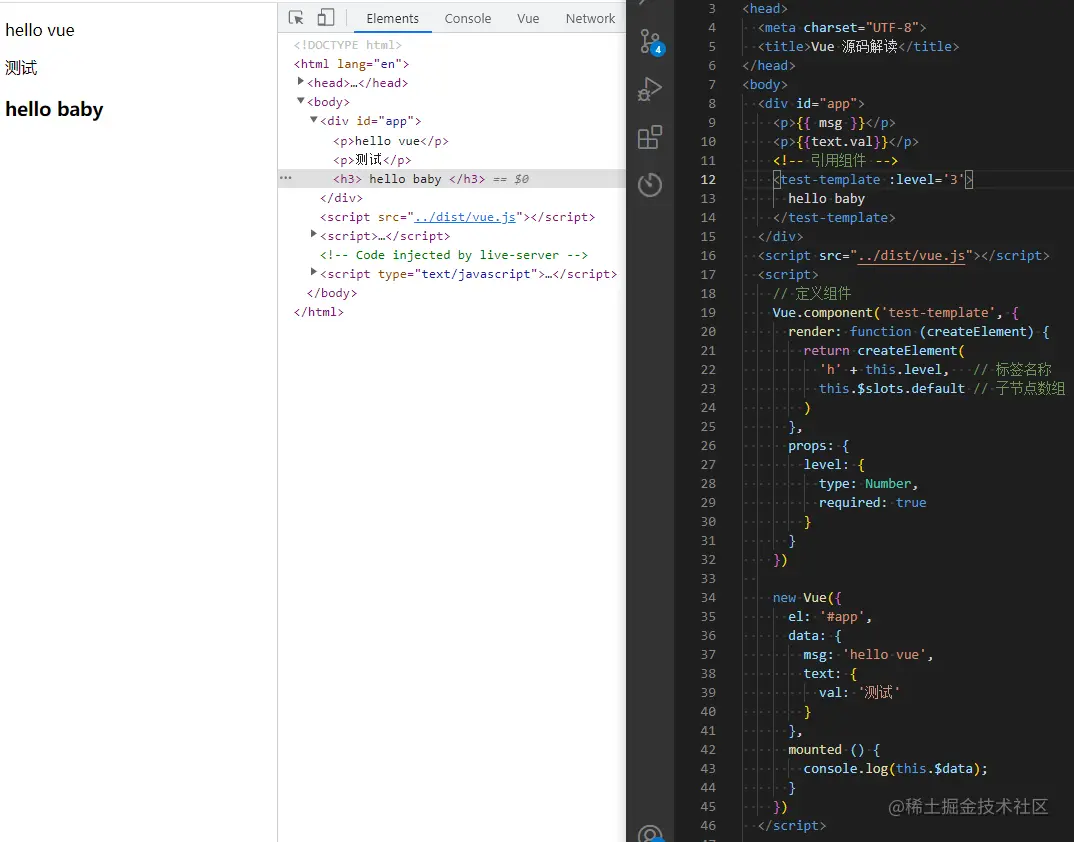The image size is (1074, 842).
Task: Open Run and Debug icon in VS Code
Action: 650,90
